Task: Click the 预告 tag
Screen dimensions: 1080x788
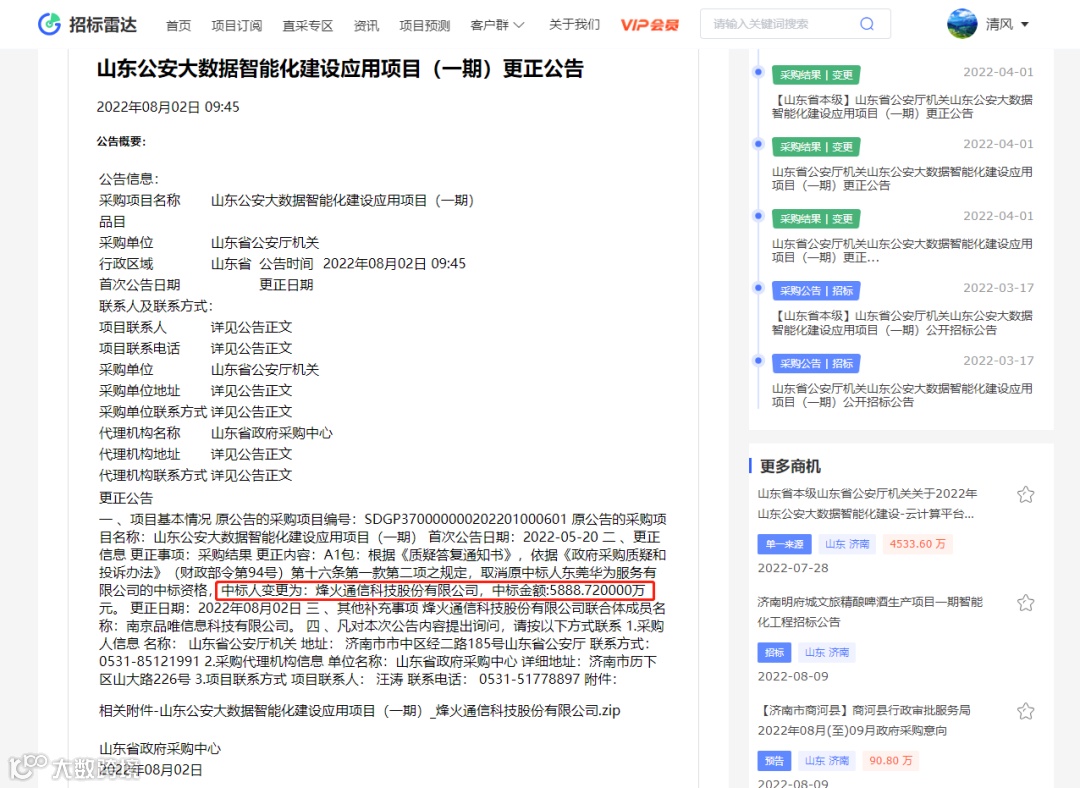Action: pos(774,760)
